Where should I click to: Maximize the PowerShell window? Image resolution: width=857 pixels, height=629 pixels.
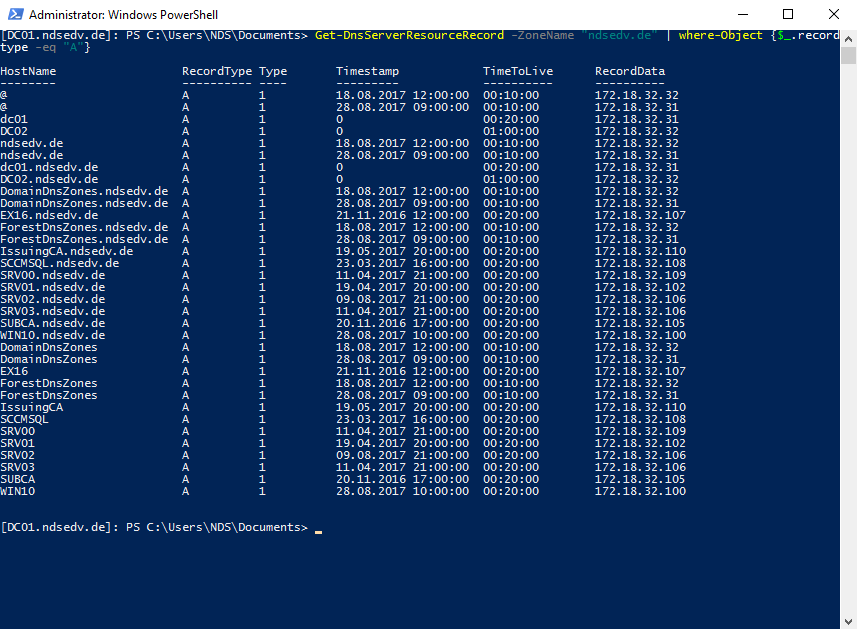click(x=788, y=15)
